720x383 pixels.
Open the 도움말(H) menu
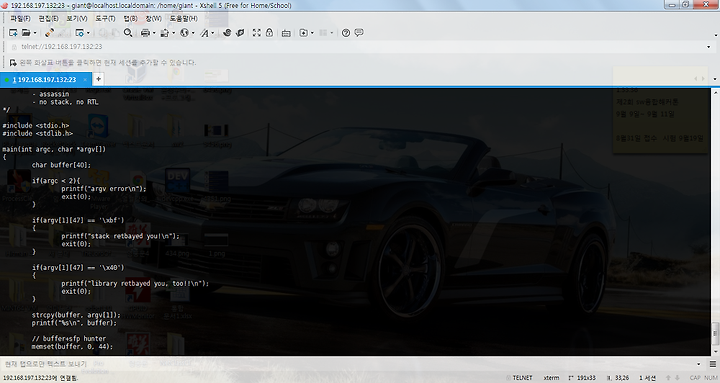pos(184,18)
